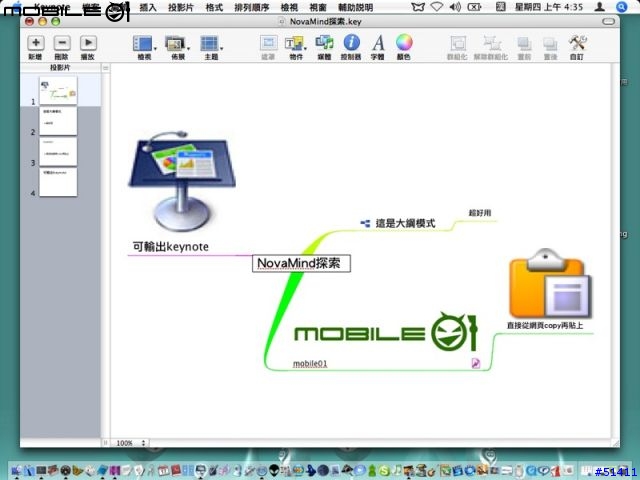Image resolution: width=640 pixels, height=480 pixels.
Task: Click the black alien head icon in the Dock
Action: tap(274, 470)
